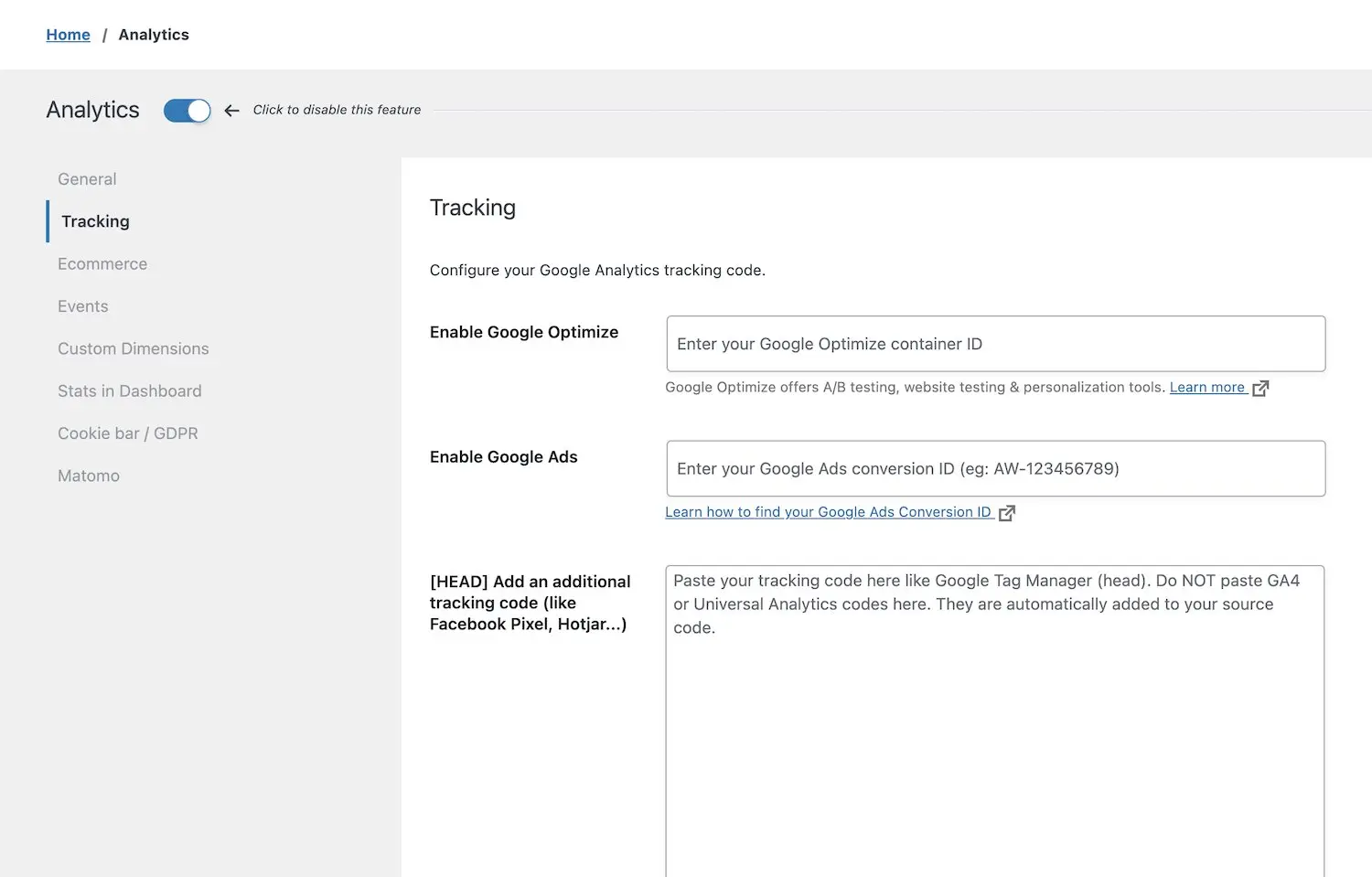Open Learn more about Google Optimize
Screen dimensions: 1372x877
tap(1207, 388)
